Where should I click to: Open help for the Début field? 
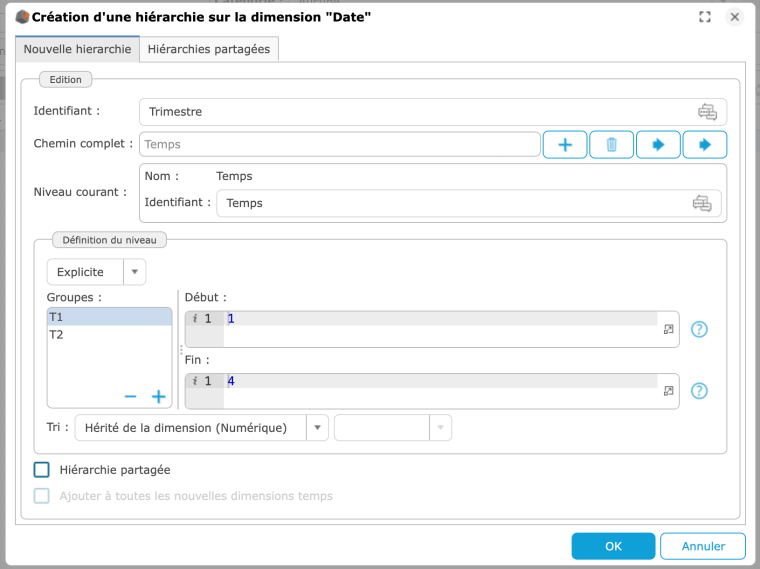pyautogui.click(x=699, y=329)
